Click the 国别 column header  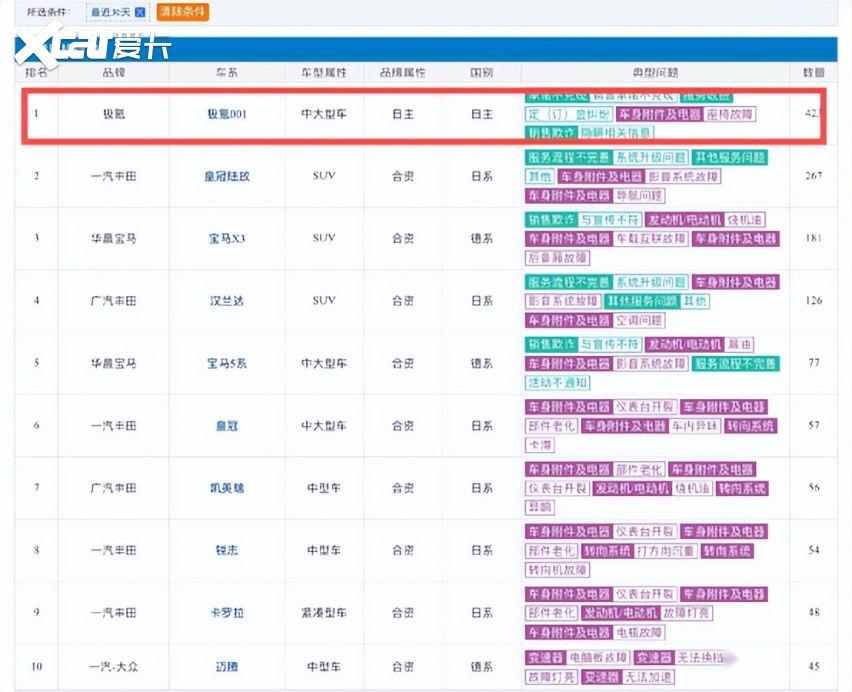(481, 72)
